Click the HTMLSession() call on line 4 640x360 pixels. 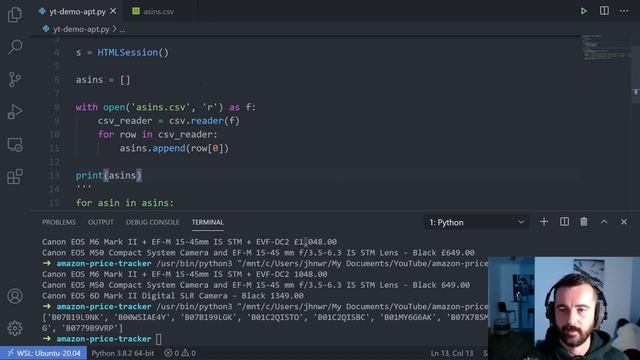coord(133,53)
